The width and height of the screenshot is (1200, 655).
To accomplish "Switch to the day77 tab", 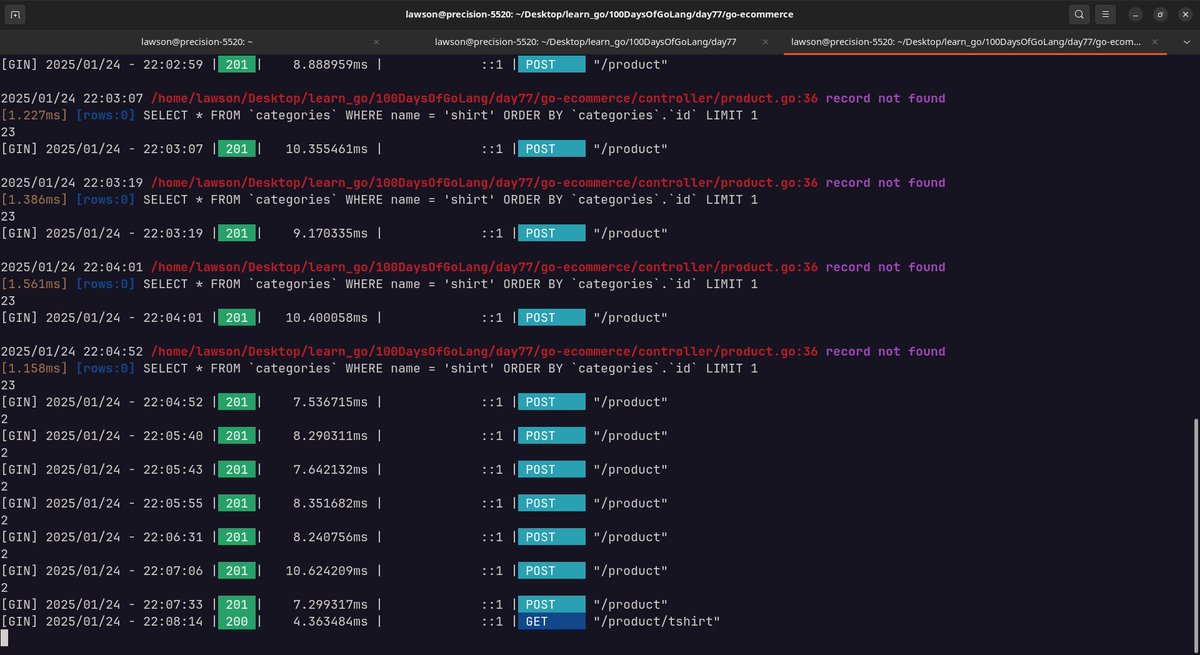I will pyautogui.click(x=585, y=42).
